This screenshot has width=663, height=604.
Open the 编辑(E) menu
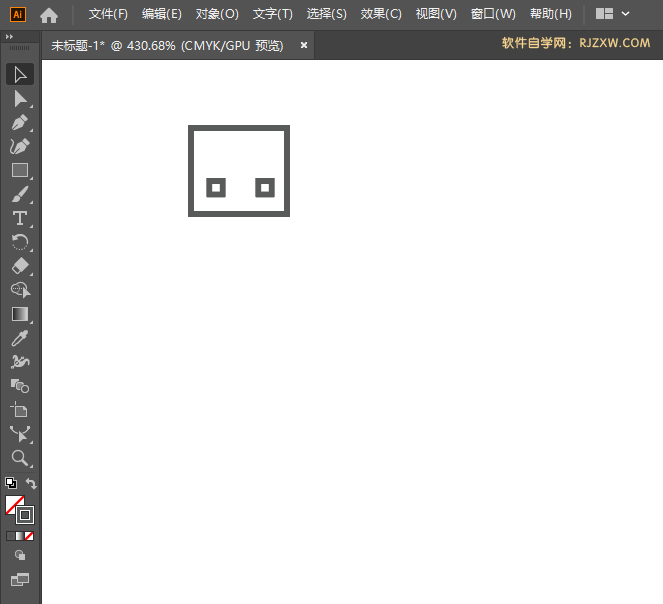click(162, 14)
